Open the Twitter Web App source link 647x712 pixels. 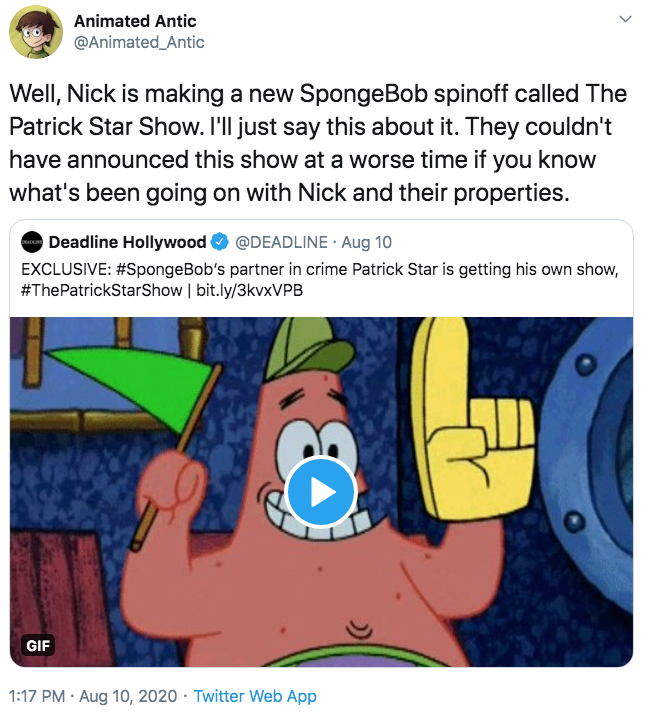(x=255, y=696)
